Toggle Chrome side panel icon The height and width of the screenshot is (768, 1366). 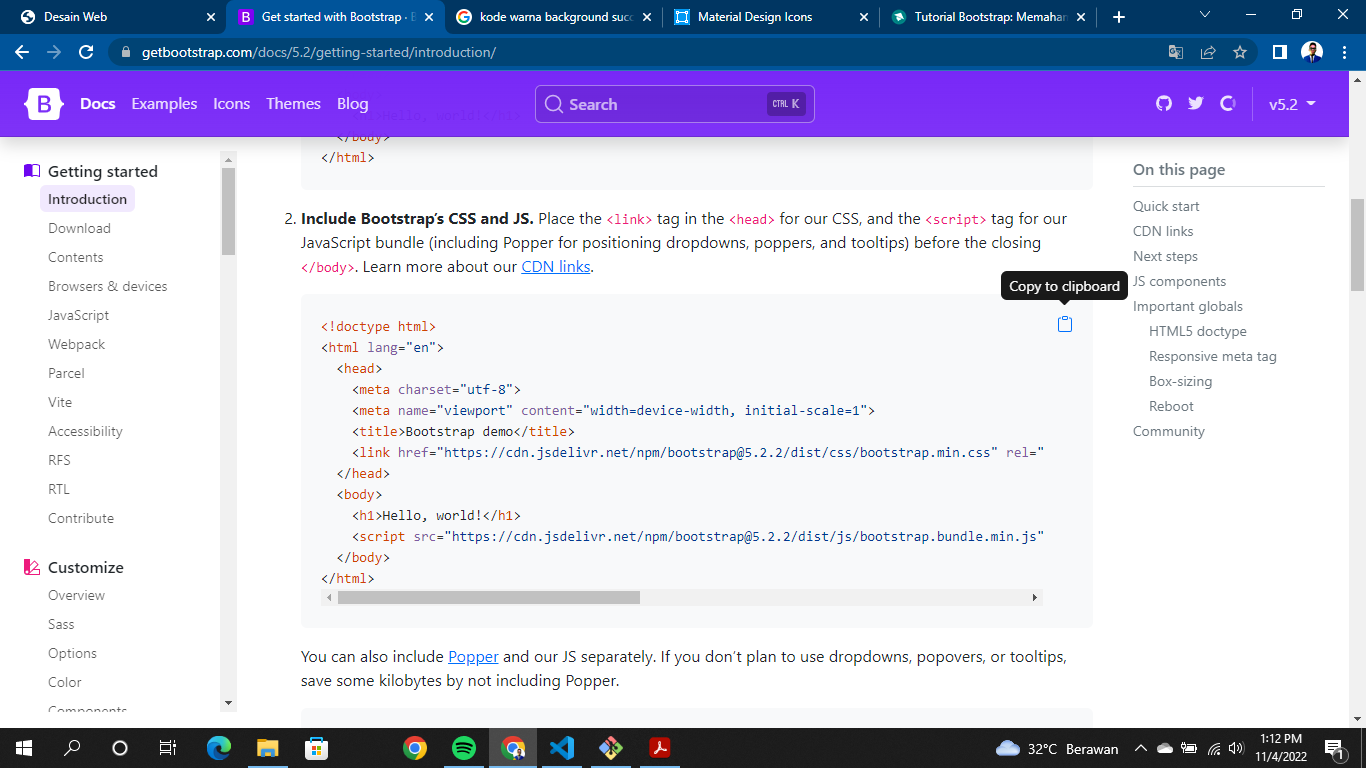pyautogui.click(x=1279, y=52)
